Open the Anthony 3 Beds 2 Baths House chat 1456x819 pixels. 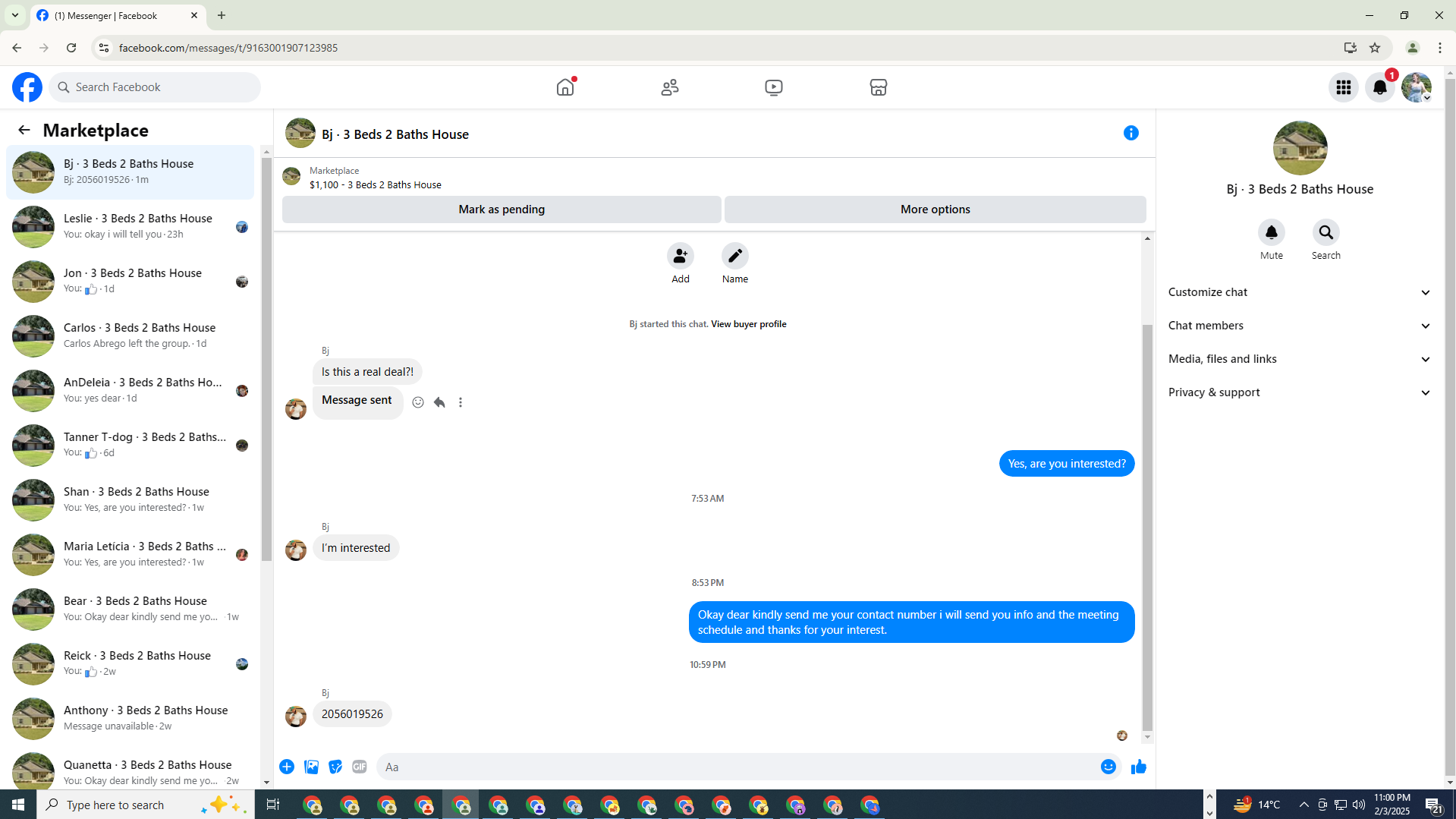tap(131, 718)
